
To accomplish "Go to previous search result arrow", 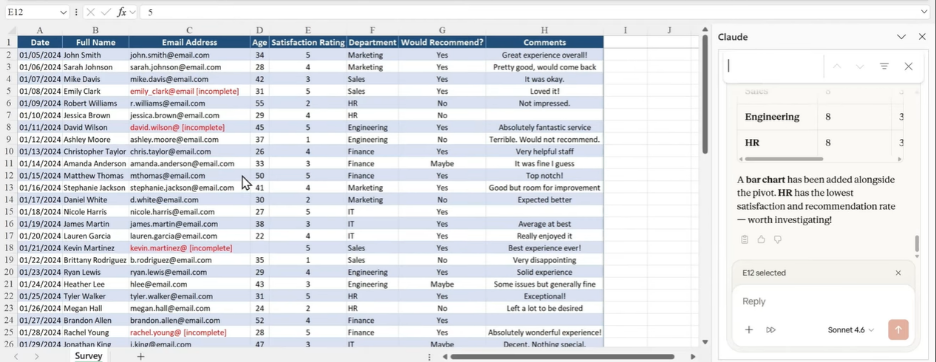I will point(836,66).
